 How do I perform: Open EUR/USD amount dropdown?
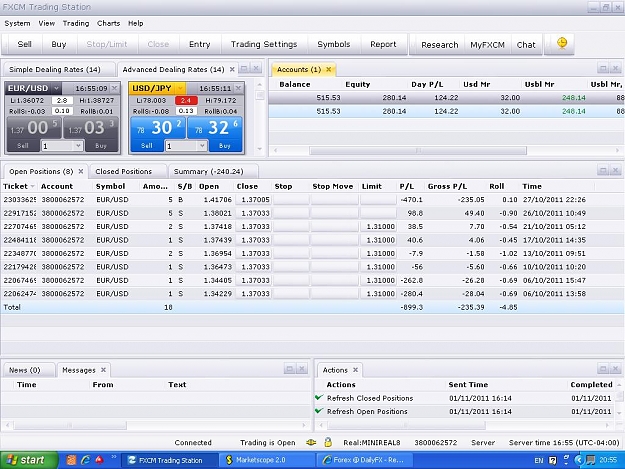tap(78, 146)
